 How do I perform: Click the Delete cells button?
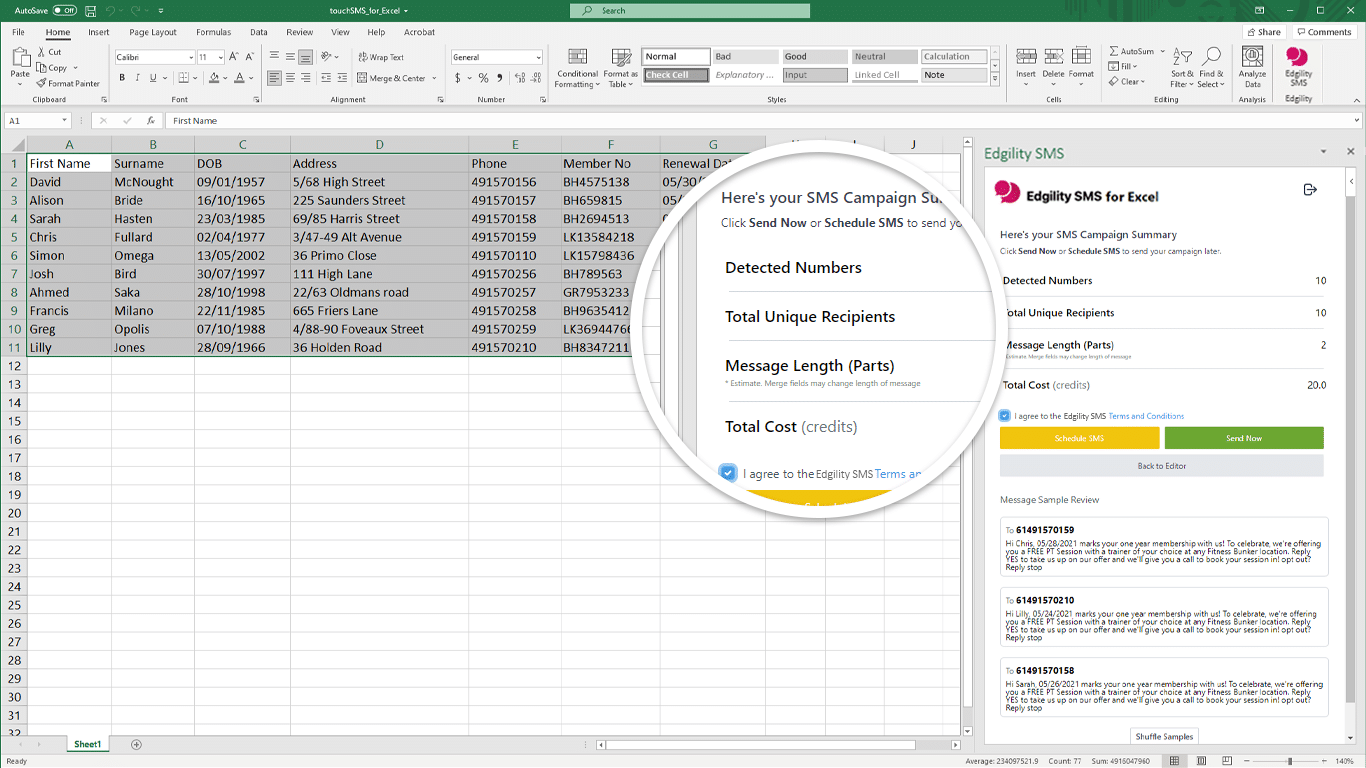[x=1053, y=68]
